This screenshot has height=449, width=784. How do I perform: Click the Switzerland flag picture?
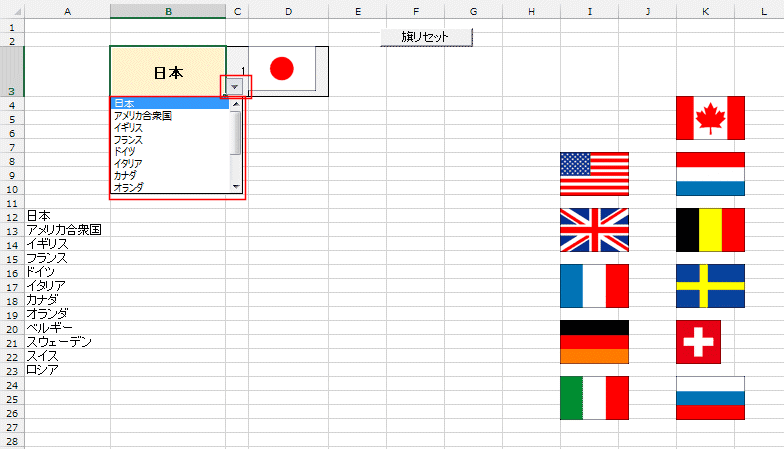pyautogui.click(x=698, y=342)
